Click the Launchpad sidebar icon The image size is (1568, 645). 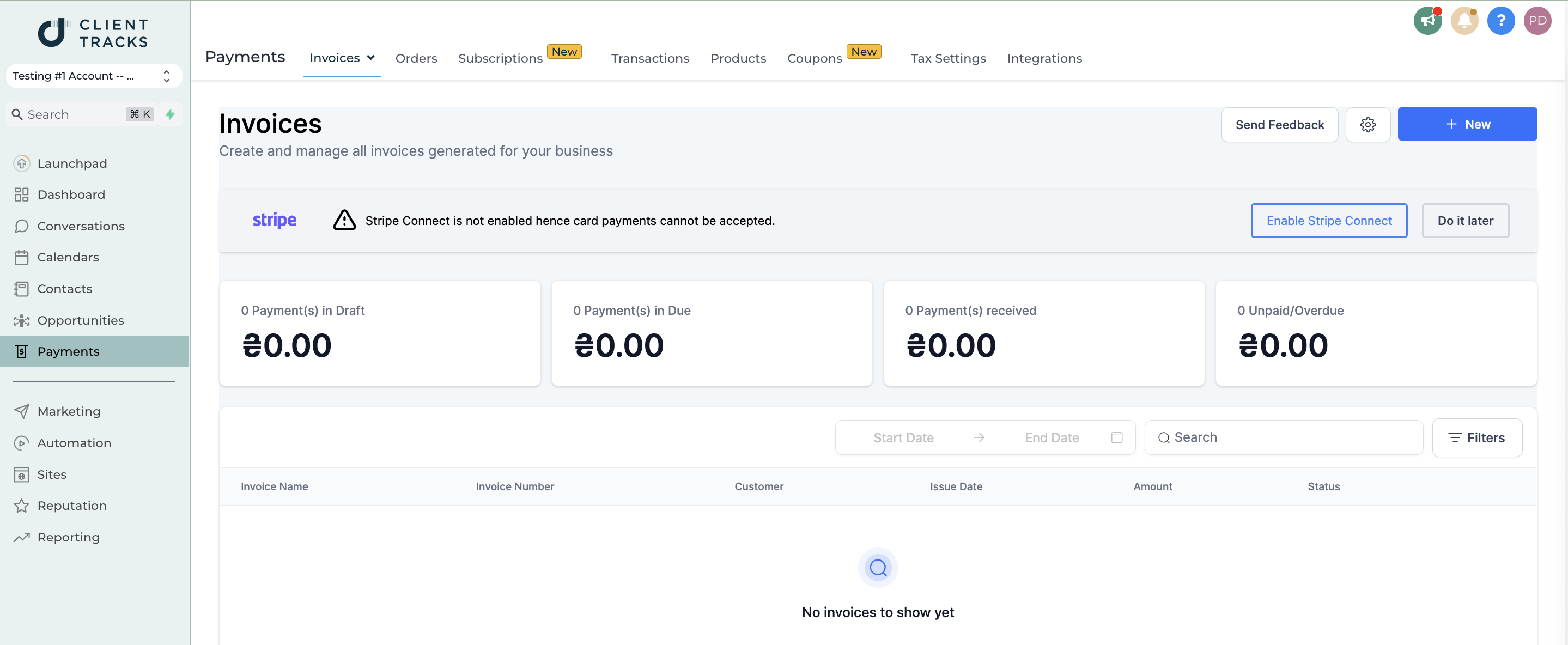click(x=21, y=163)
